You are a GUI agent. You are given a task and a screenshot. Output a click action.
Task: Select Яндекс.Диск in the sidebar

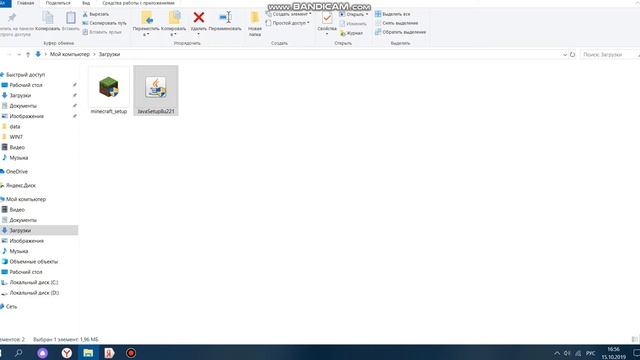coord(20,185)
